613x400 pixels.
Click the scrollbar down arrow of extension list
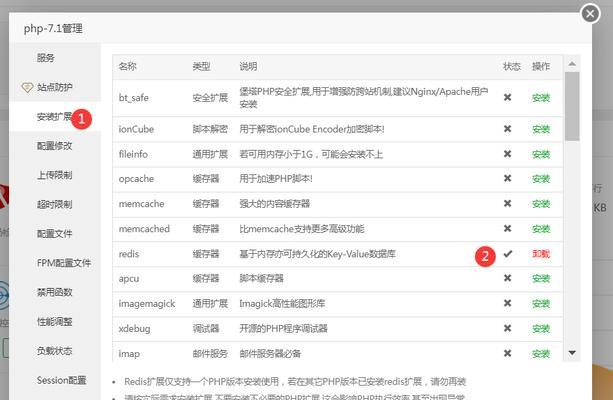tap(572, 353)
